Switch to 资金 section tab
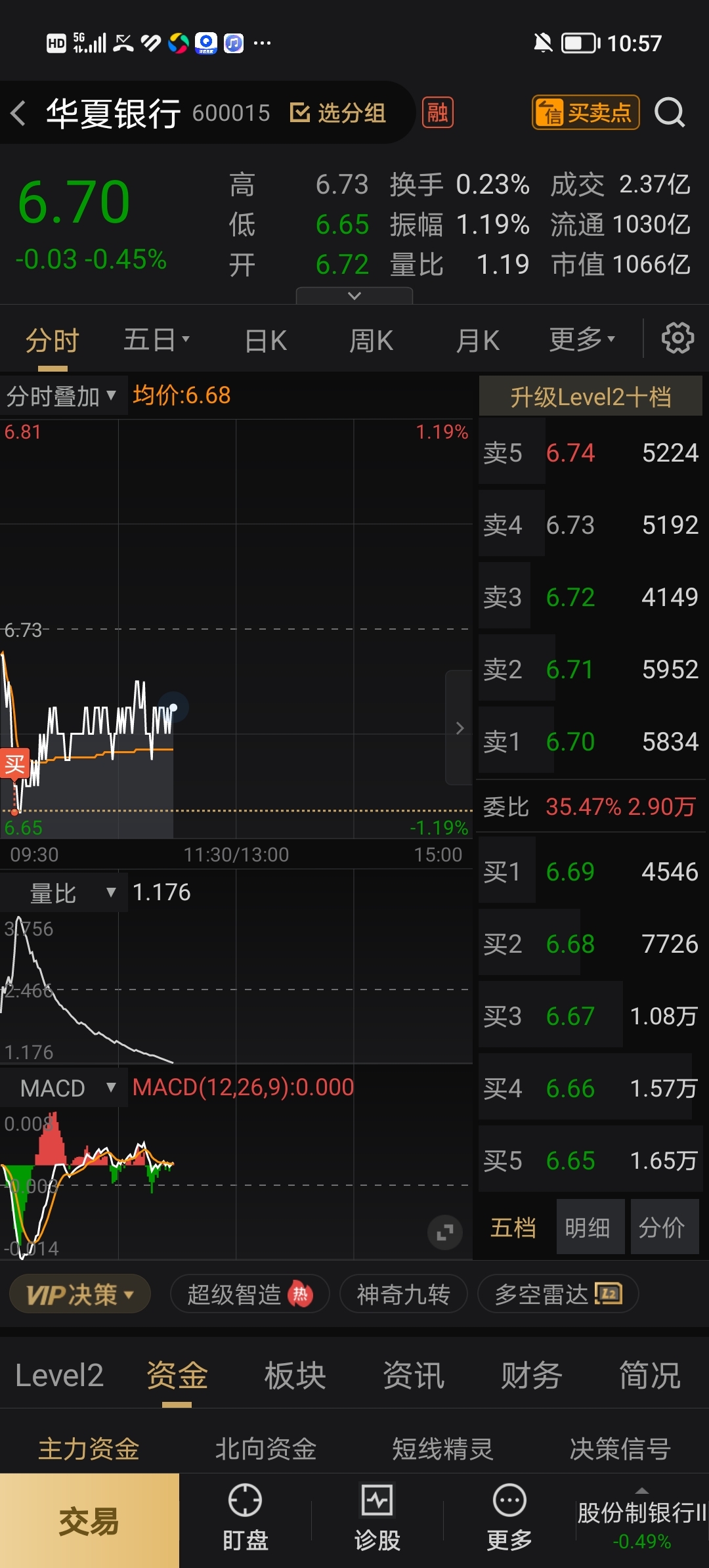 point(177,1375)
